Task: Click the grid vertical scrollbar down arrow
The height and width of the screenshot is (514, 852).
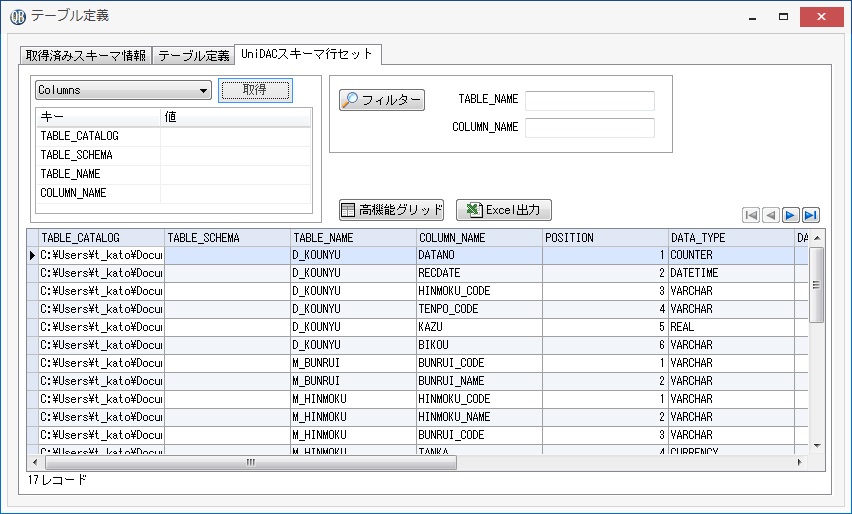Action: pos(817,446)
